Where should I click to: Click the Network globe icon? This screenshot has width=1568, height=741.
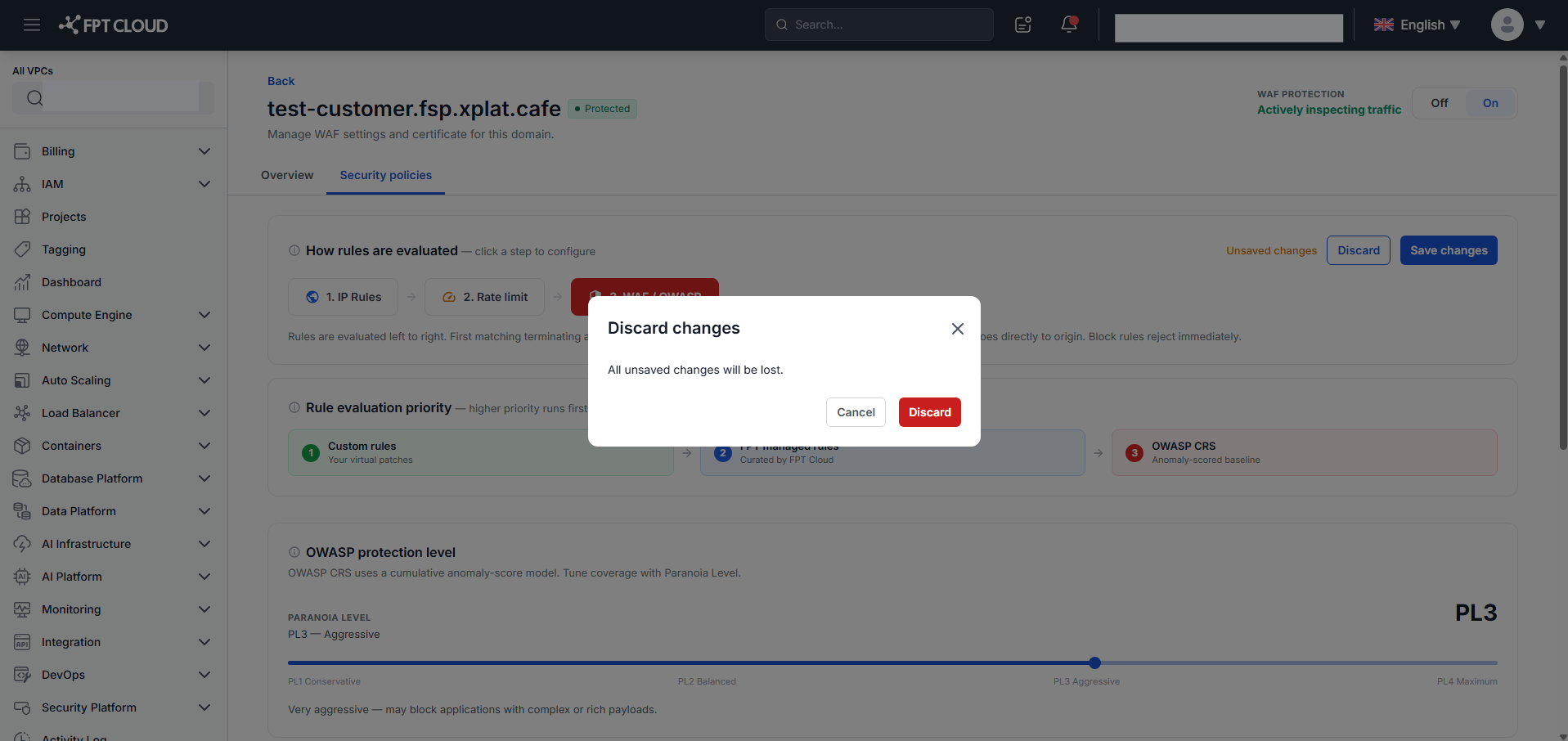coord(22,348)
